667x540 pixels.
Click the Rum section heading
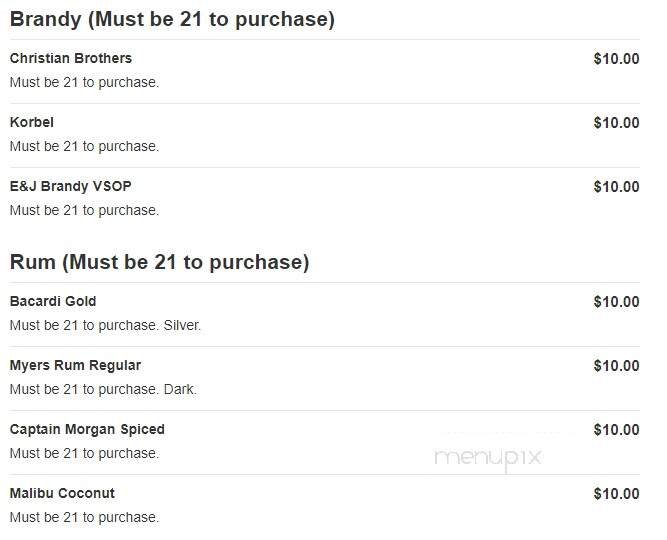pos(159,262)
